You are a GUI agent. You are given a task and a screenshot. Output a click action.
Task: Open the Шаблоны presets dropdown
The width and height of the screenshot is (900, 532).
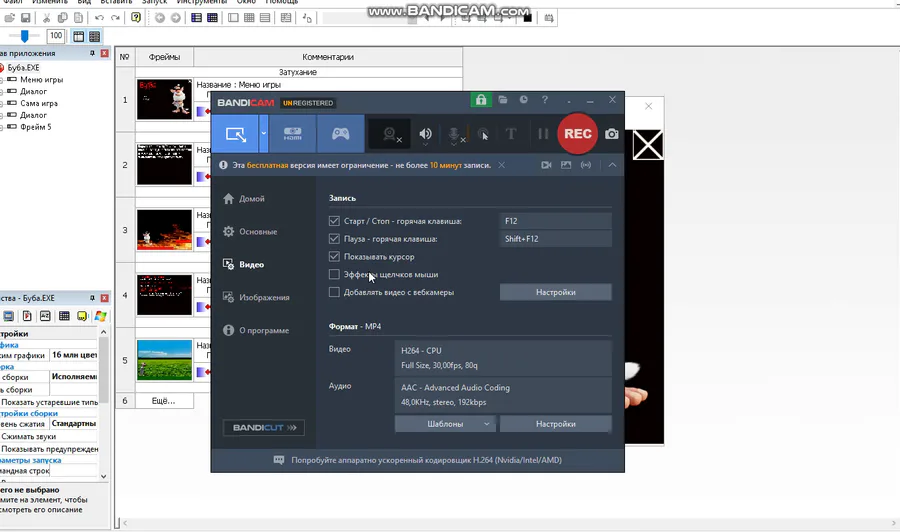coord(445,424)
